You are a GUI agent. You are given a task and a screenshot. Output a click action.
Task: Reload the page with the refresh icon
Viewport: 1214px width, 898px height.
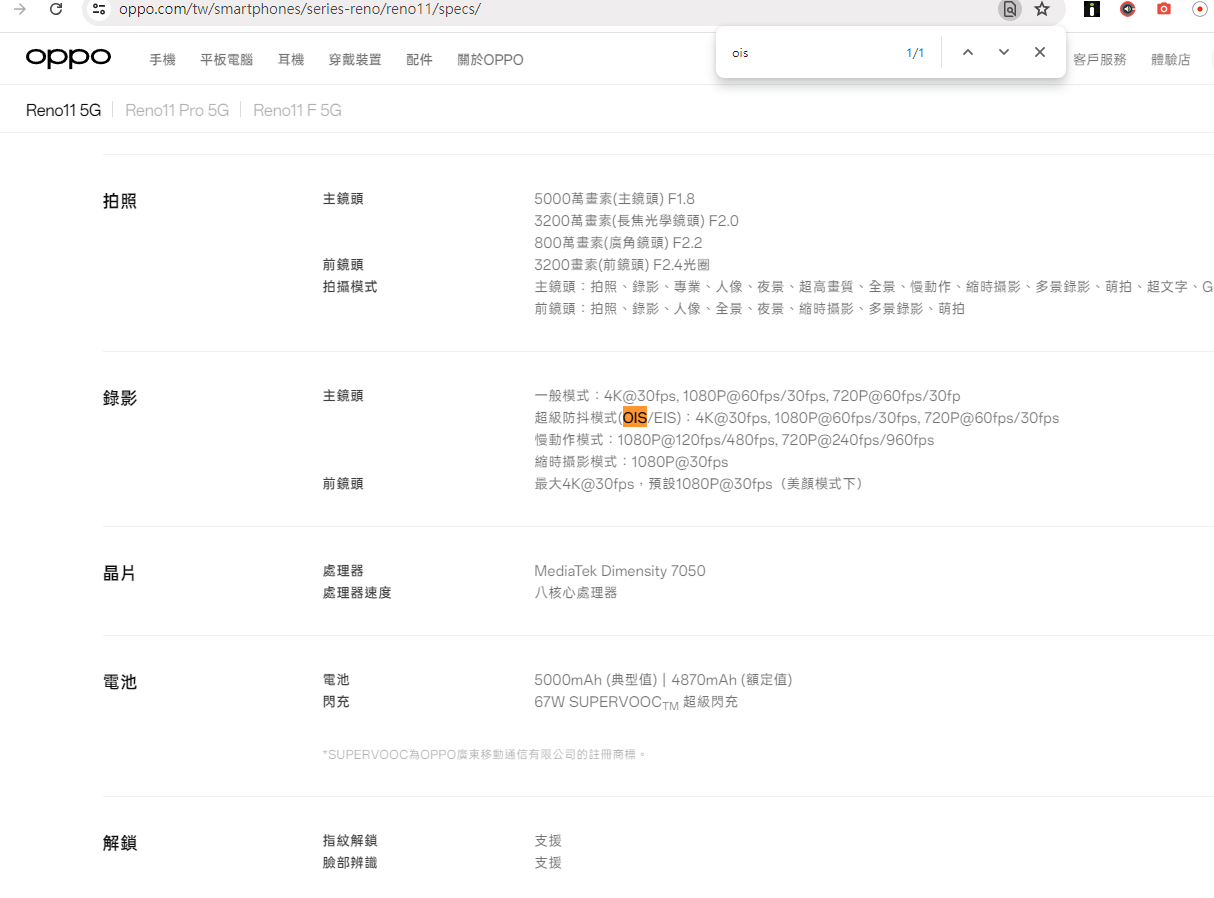click(x=56, y=9)
